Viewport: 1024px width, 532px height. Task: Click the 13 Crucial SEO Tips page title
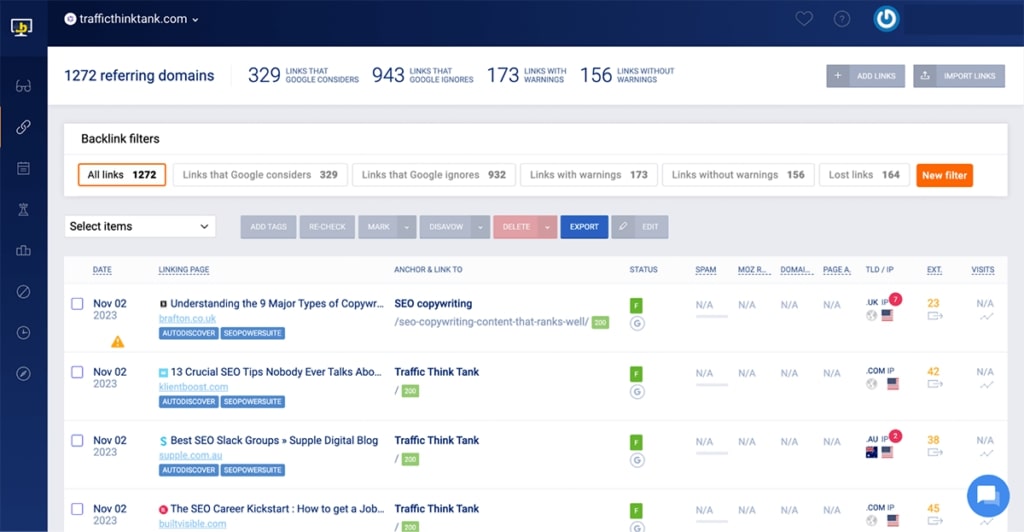pyautogui.click(x=276, y=372)
